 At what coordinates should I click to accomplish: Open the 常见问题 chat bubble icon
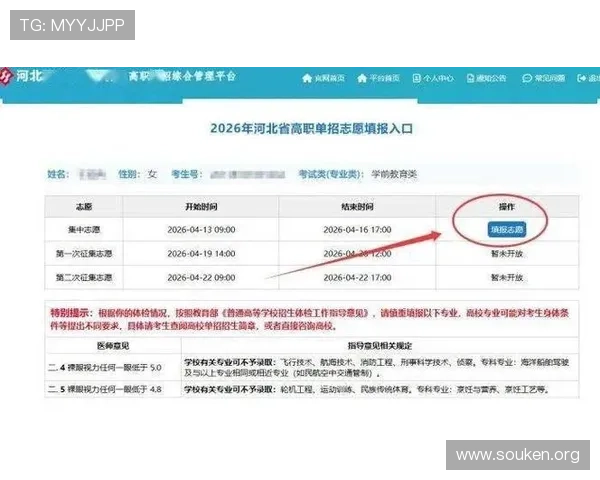(x=527, y=78)
